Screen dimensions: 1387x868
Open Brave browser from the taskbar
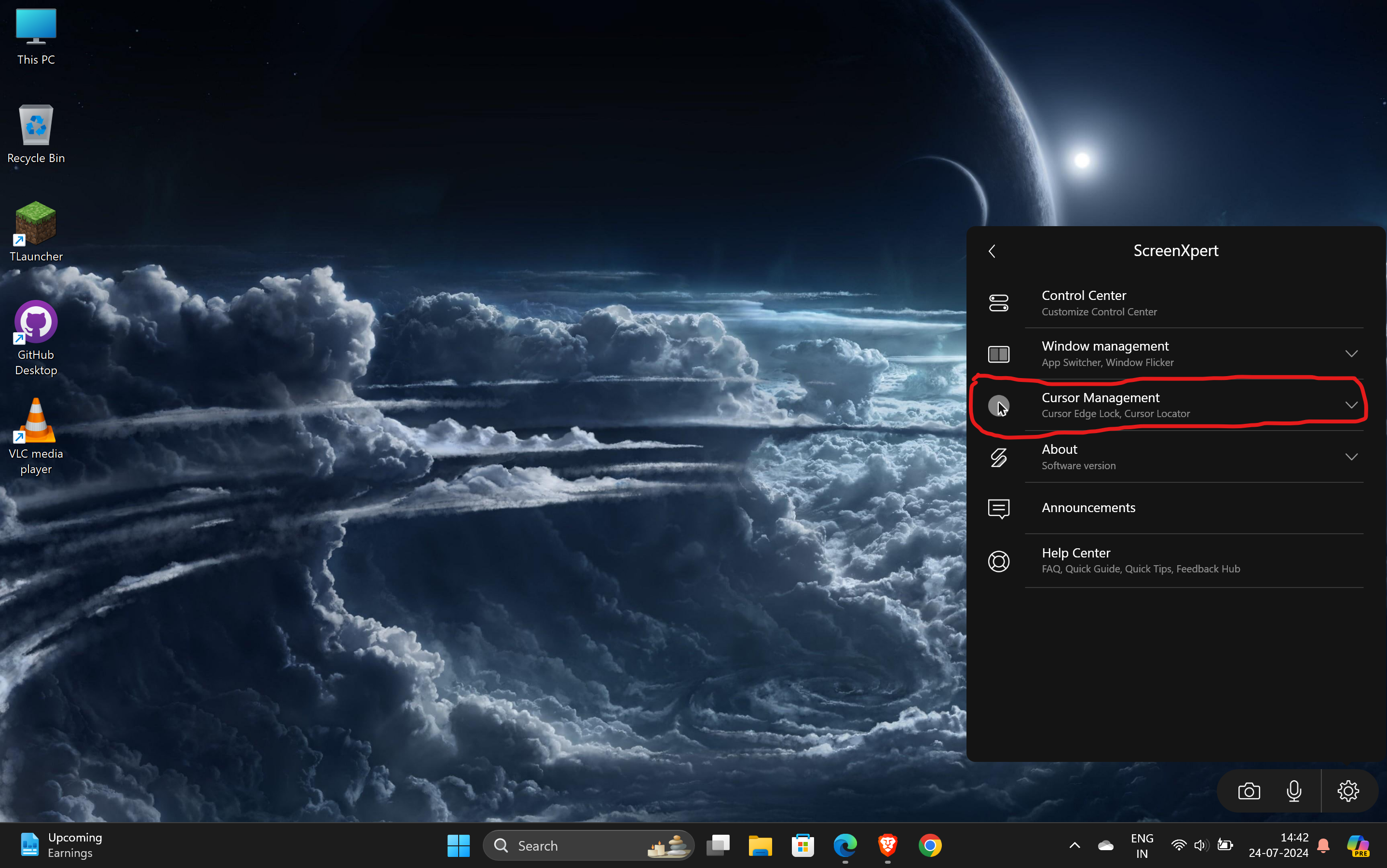(x=887, y=846)
